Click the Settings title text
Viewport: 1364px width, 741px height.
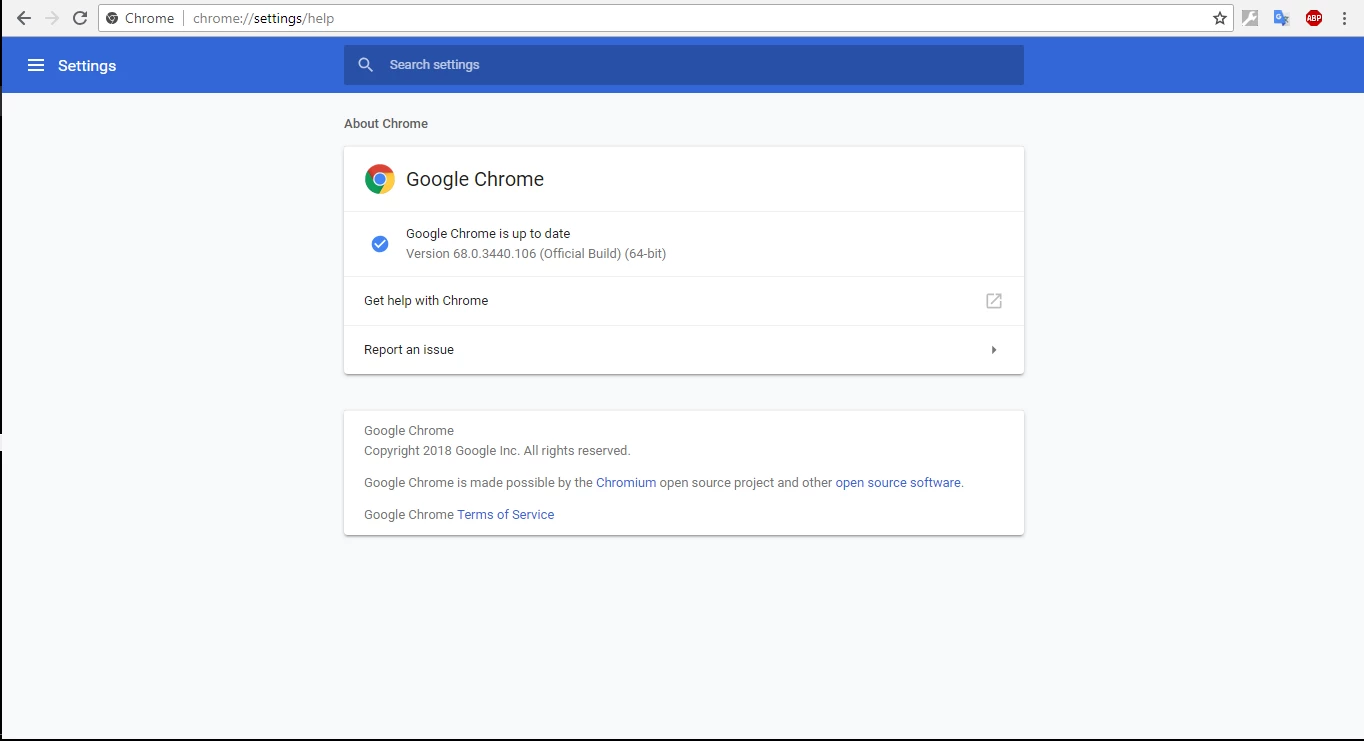point(87,65)
